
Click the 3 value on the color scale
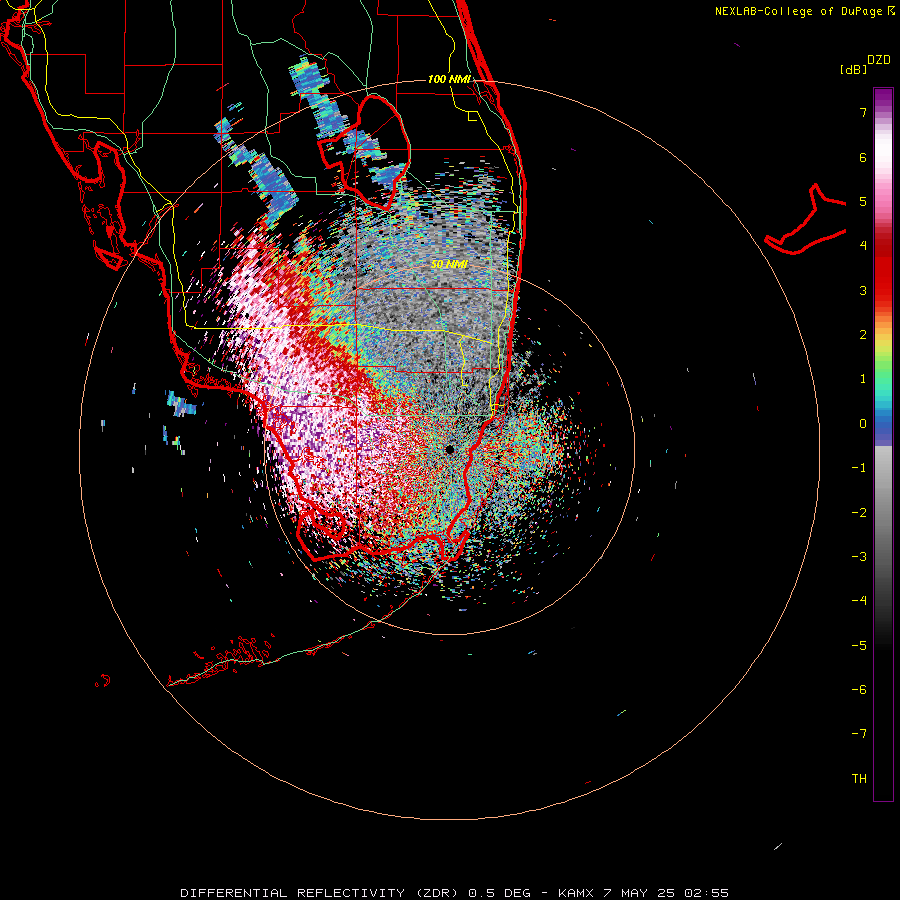click(x=863, y=290)
